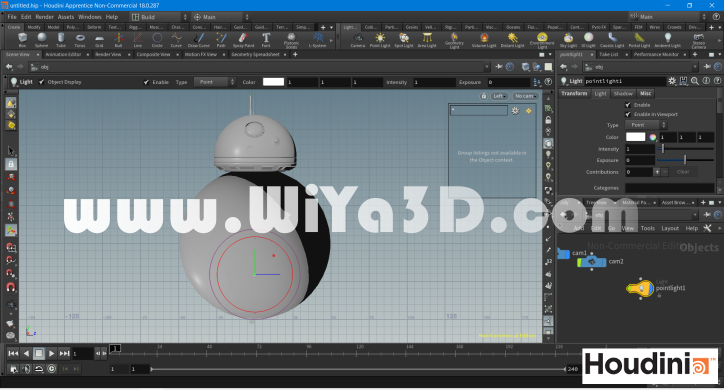Use the Draw Curve tool
This screenshot has width=724, height=390.
click(x=199, y=40)
